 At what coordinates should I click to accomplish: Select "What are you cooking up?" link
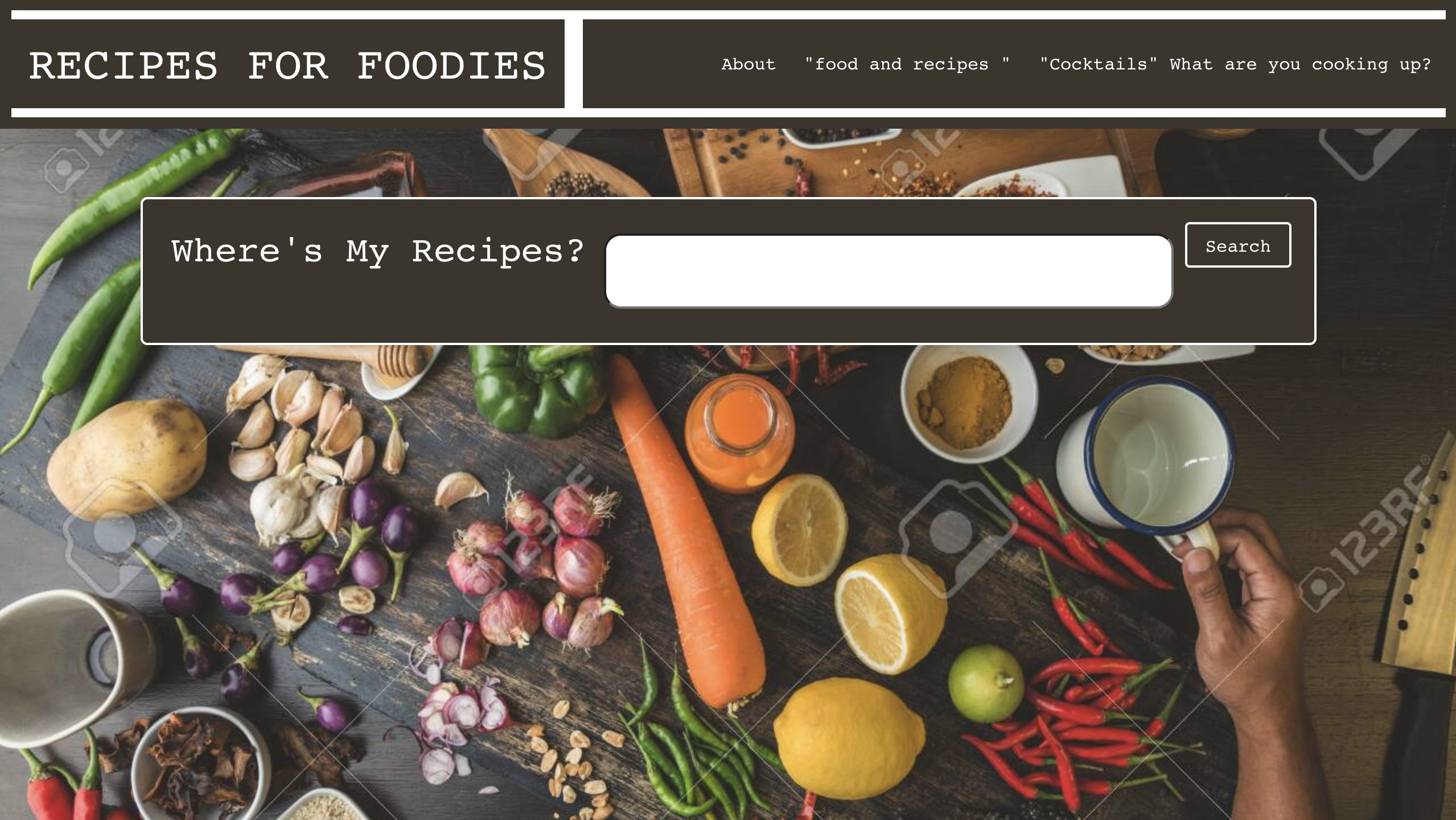1300,64
